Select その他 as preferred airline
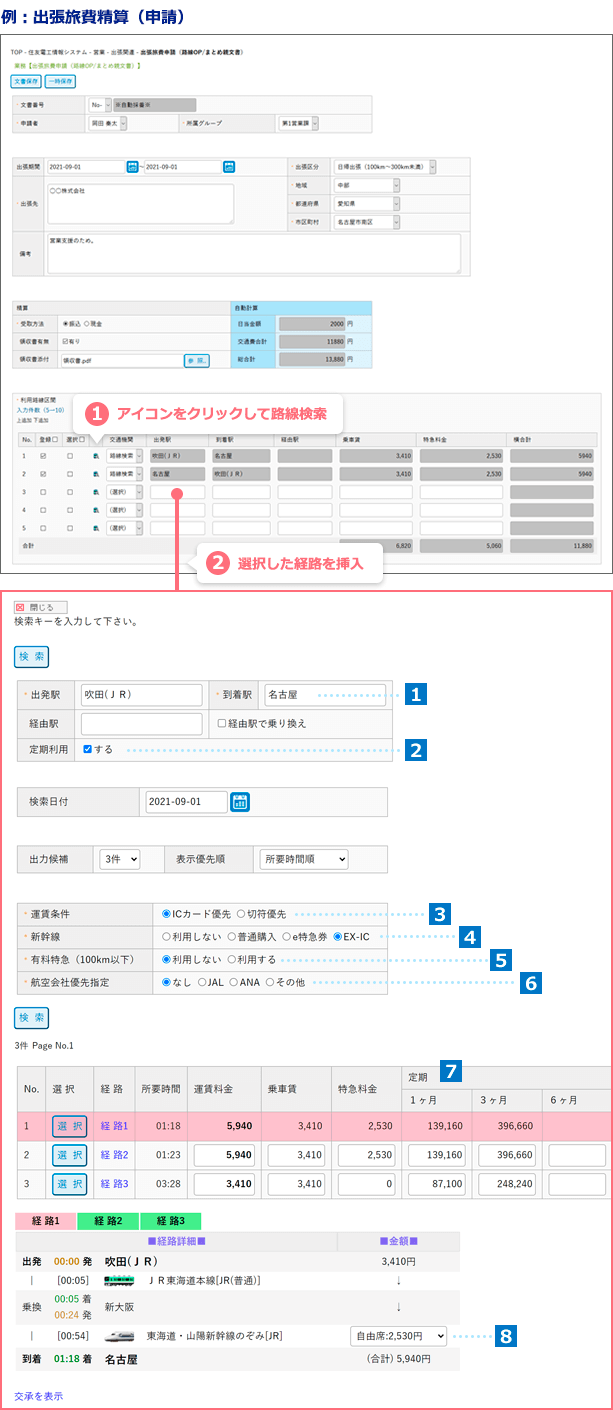Viewport: 613px width, 1410px height. tap(271, 982)
